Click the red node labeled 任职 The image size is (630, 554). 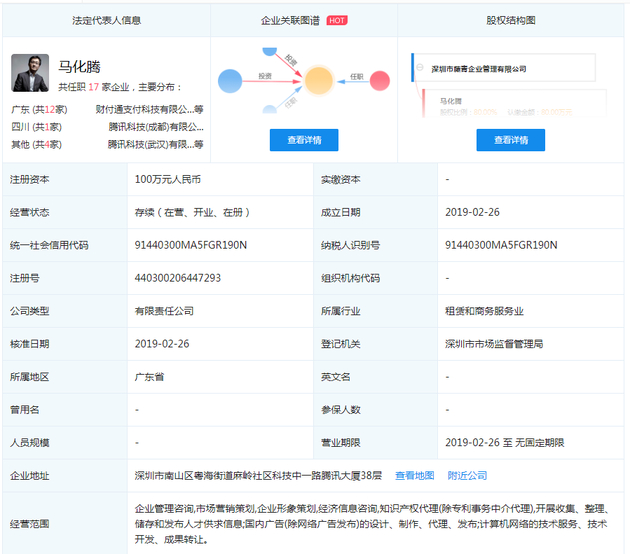[x=378, y=80]
